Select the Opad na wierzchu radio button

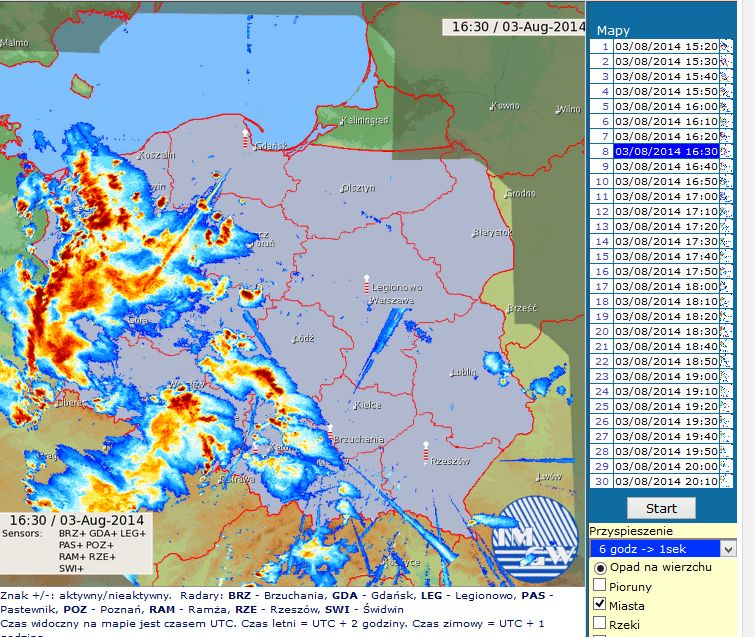600,568
